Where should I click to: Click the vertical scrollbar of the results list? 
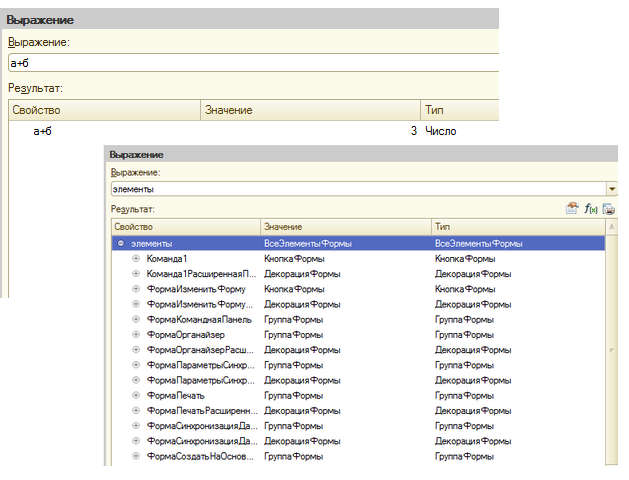[x=612, y=350]
